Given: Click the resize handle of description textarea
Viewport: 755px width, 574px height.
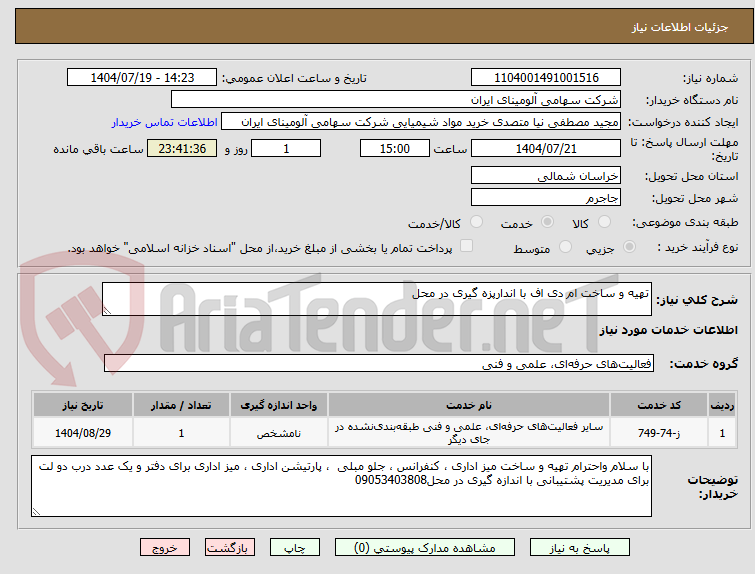Looking at the screenshot, I should point(107,311).
